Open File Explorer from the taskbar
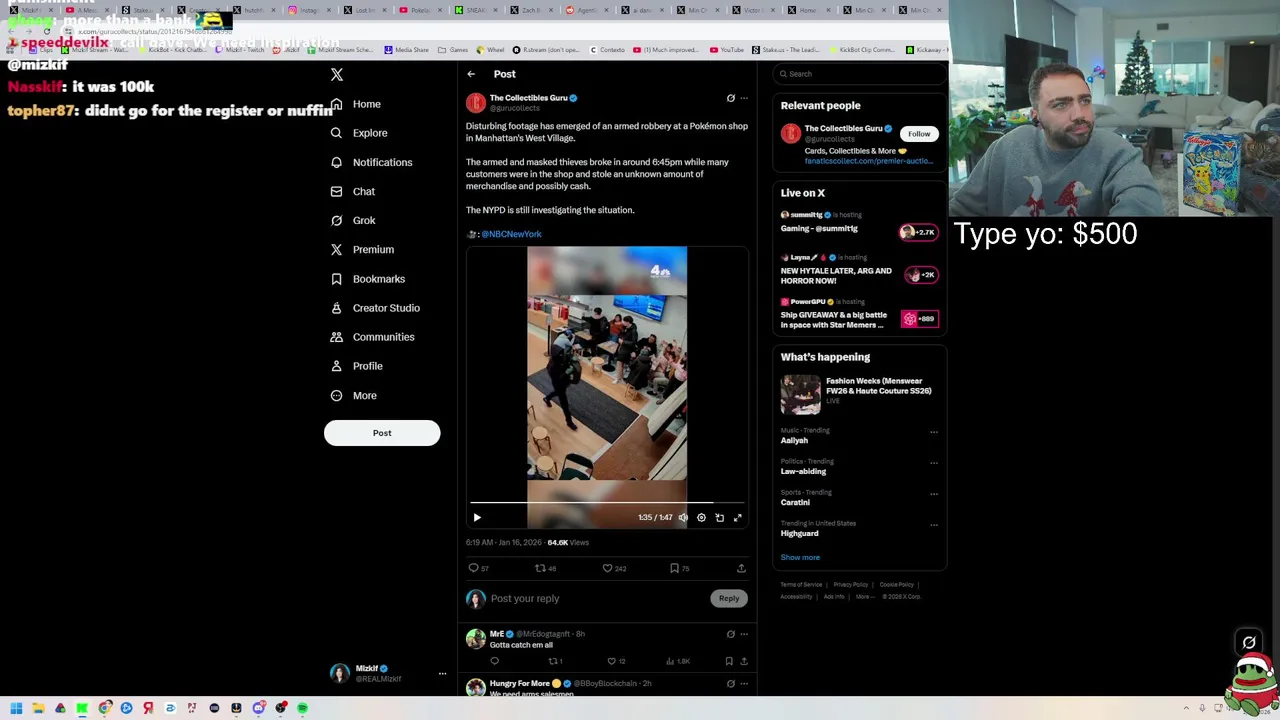Viewport: 1280px width, 720px height. tap(38, 708)
